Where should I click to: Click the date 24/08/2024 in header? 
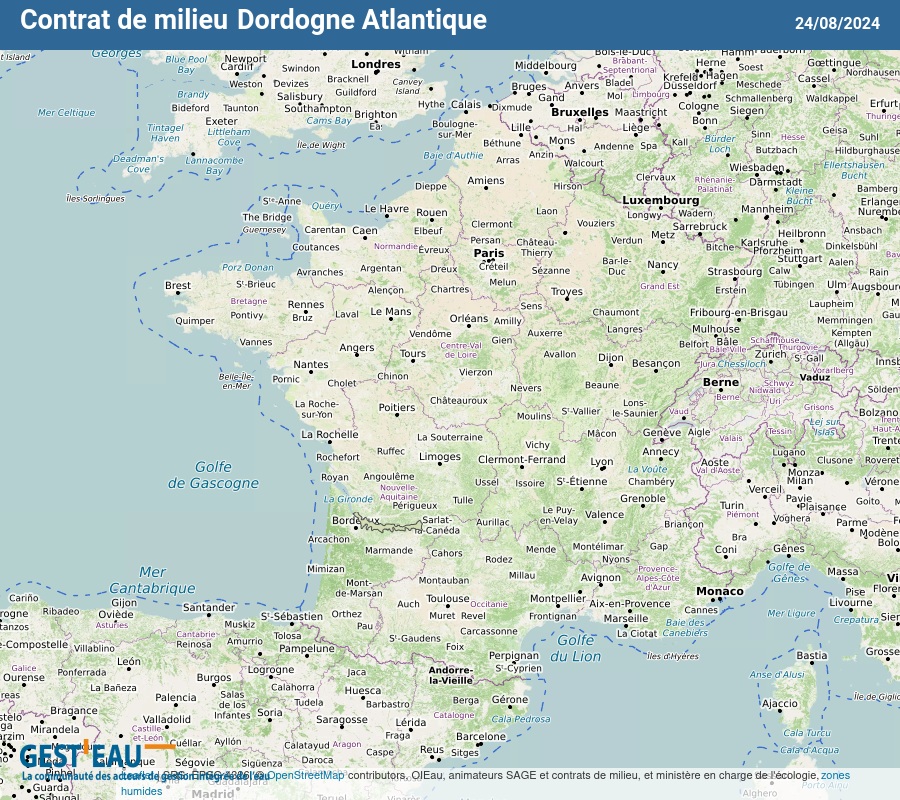pos(837,23)
